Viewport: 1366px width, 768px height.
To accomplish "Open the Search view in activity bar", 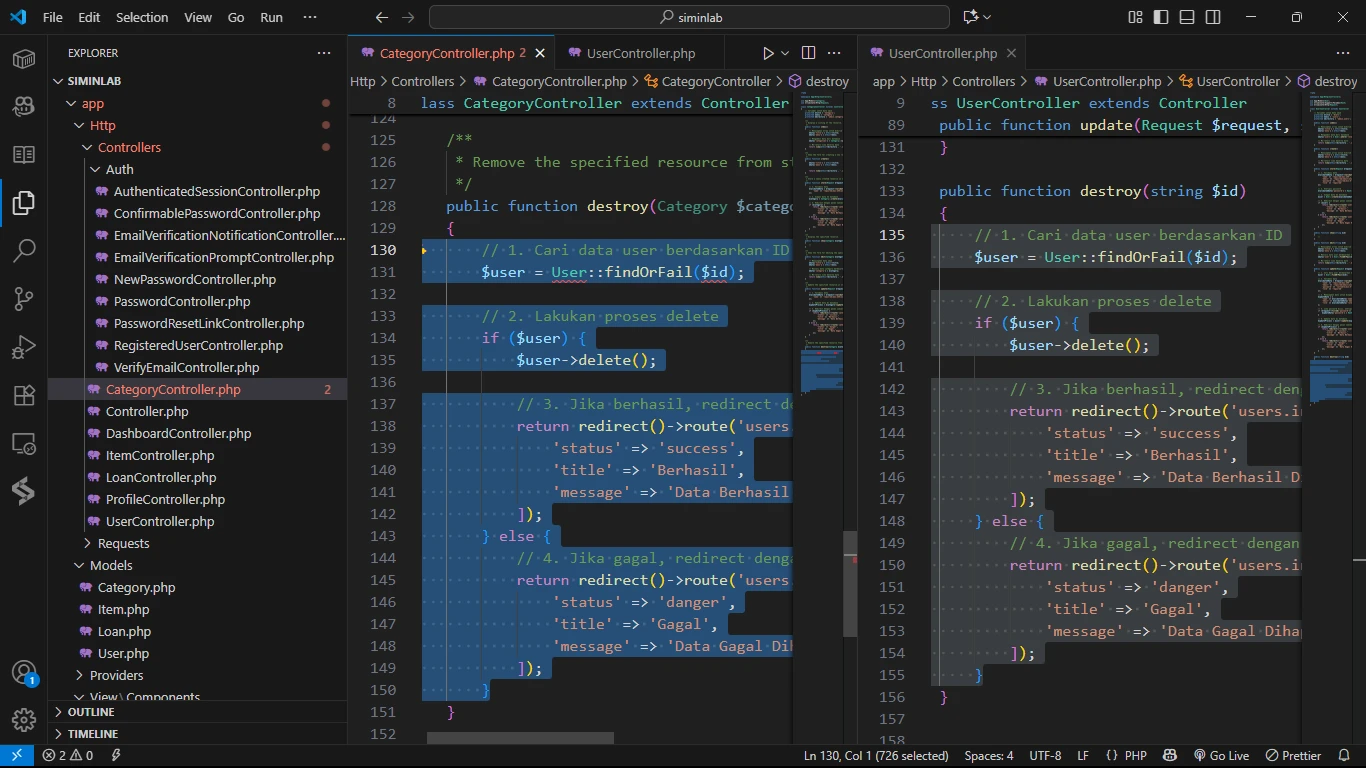I will pos(24,250).
